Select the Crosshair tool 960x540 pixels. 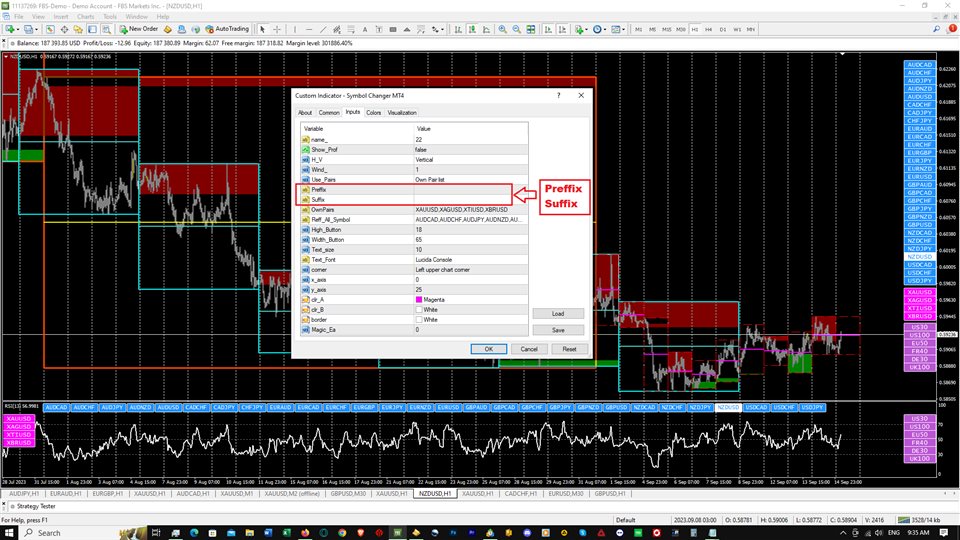coord(277,29)
